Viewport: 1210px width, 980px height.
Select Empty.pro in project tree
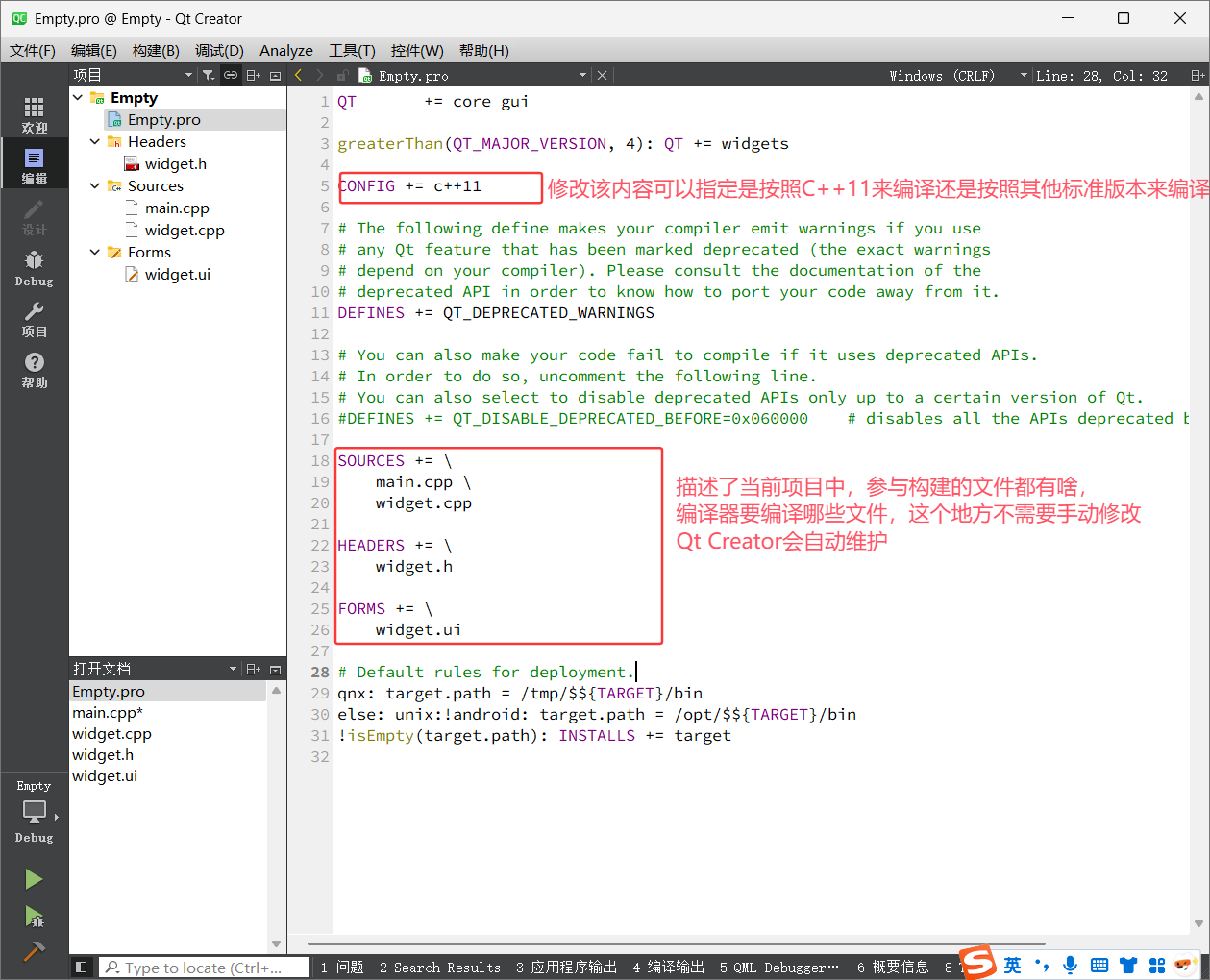[x=164, y=119]
